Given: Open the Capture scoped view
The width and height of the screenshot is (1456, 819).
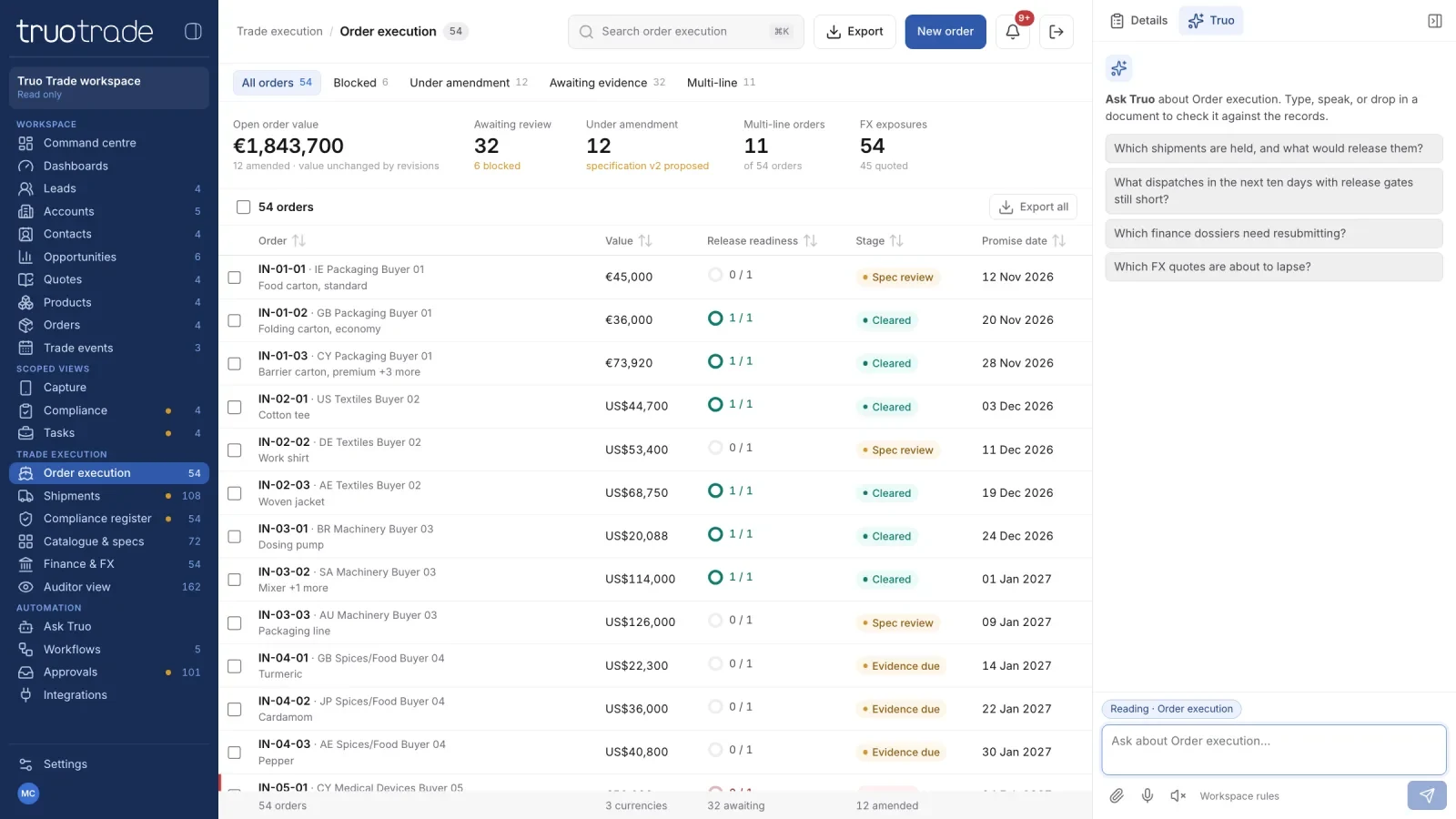Looking at the screenshot, I should pyautogui.click(x=109, y=388).
